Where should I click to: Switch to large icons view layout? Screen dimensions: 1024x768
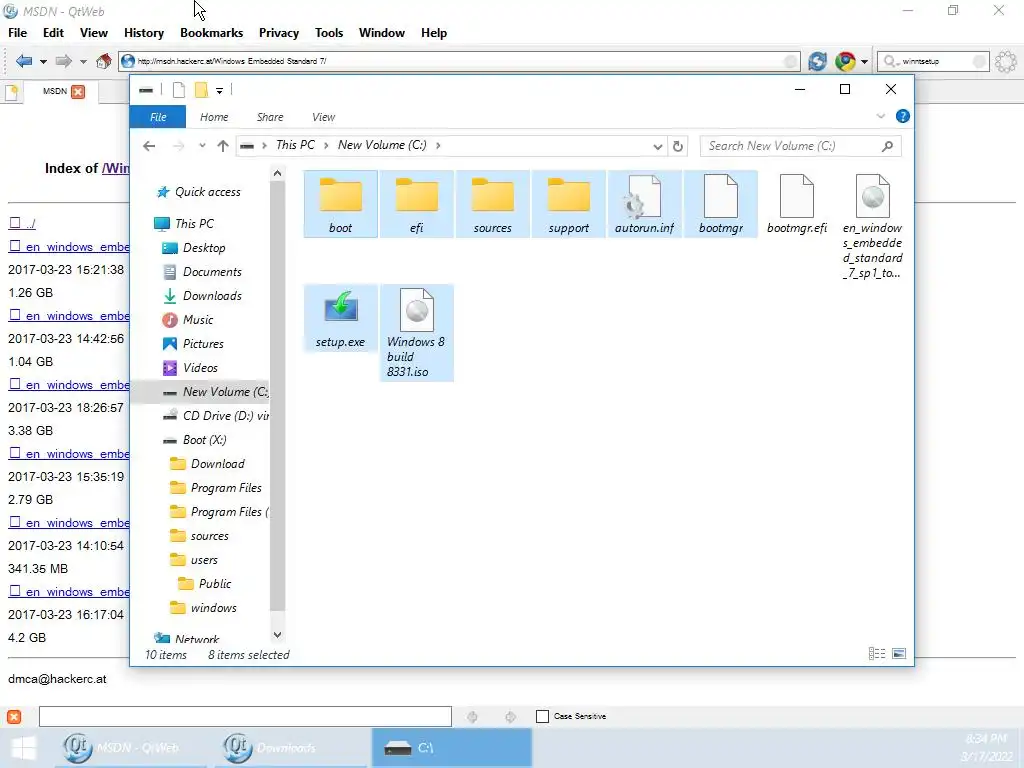pos(899,654)
